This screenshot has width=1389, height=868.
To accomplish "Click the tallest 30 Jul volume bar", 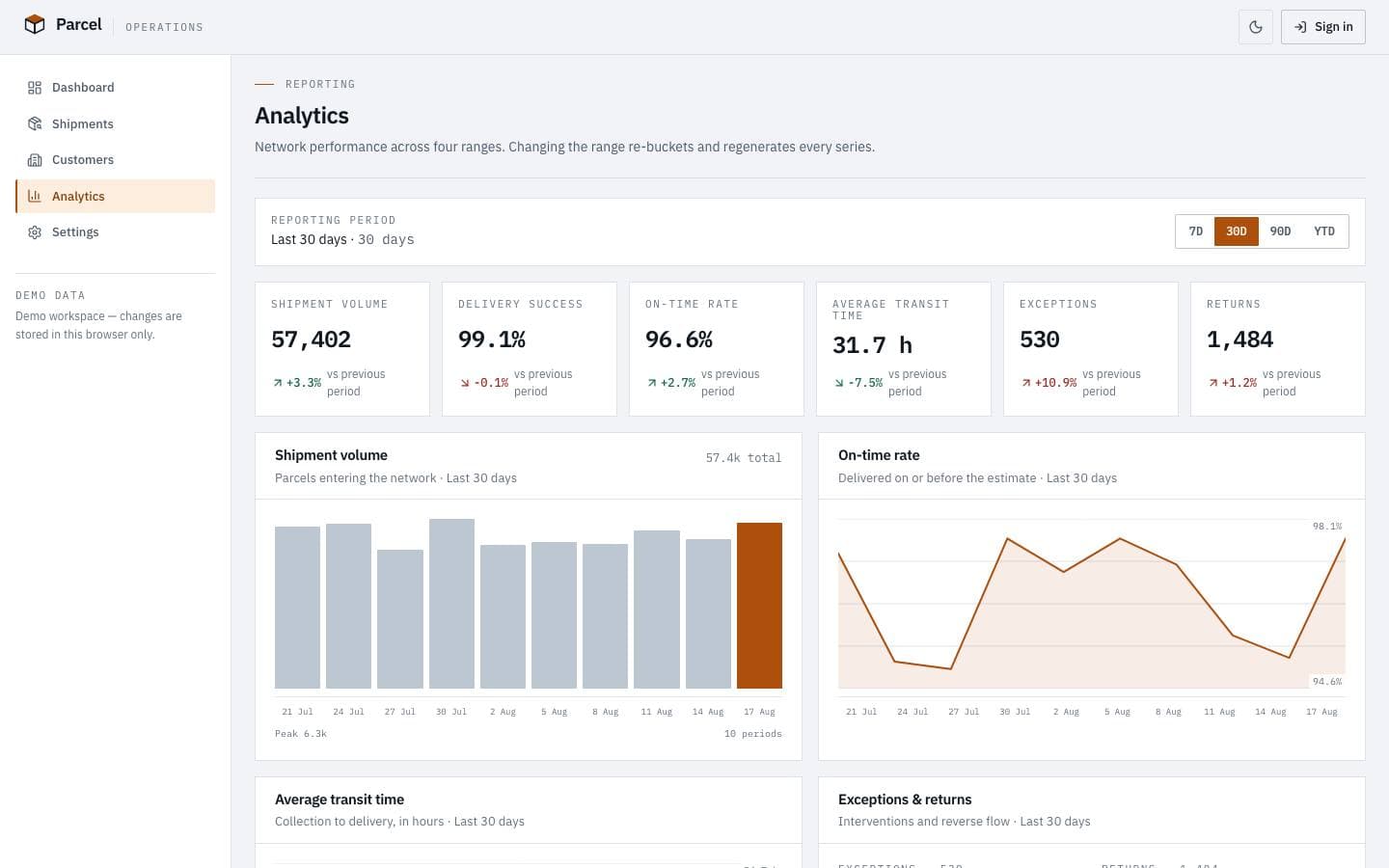I will (451, 604).
